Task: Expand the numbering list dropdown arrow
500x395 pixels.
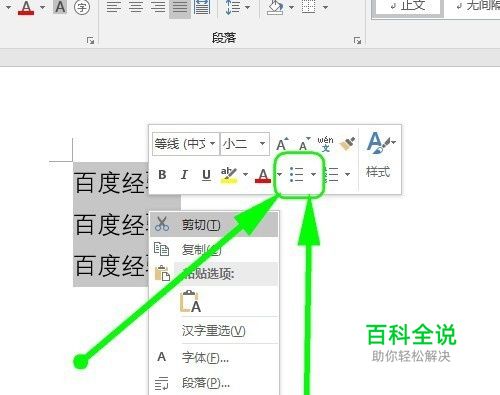Action: [x=348, y=174]
